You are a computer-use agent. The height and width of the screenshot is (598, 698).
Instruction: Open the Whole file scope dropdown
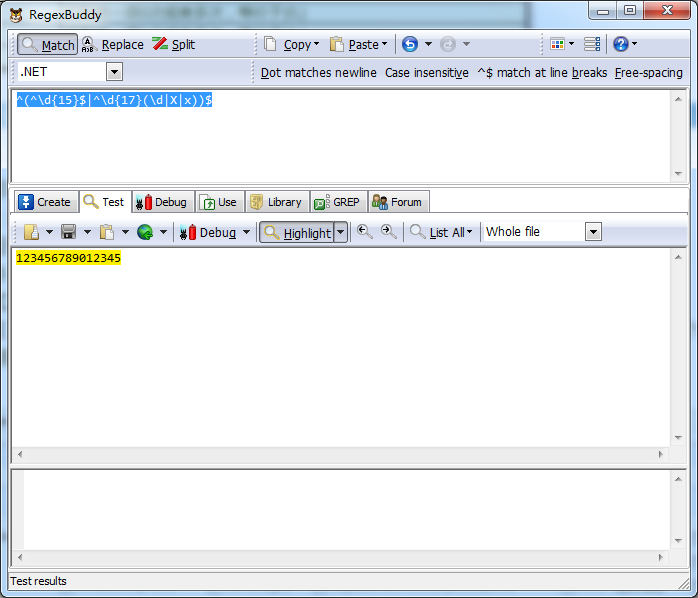click(593, 232)
